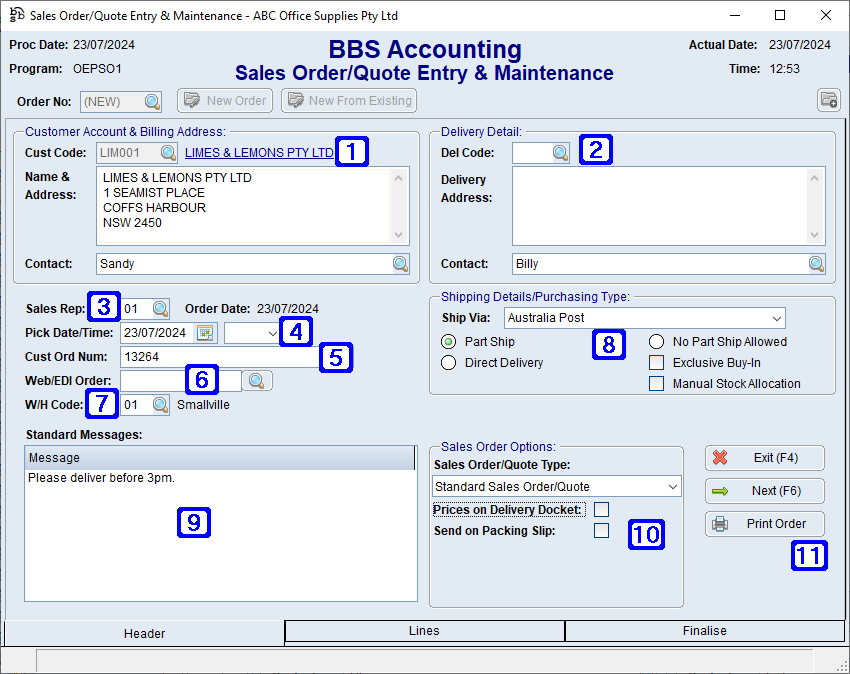Click the Message column header
Screen dimensions: 850x674
point(220,458)
